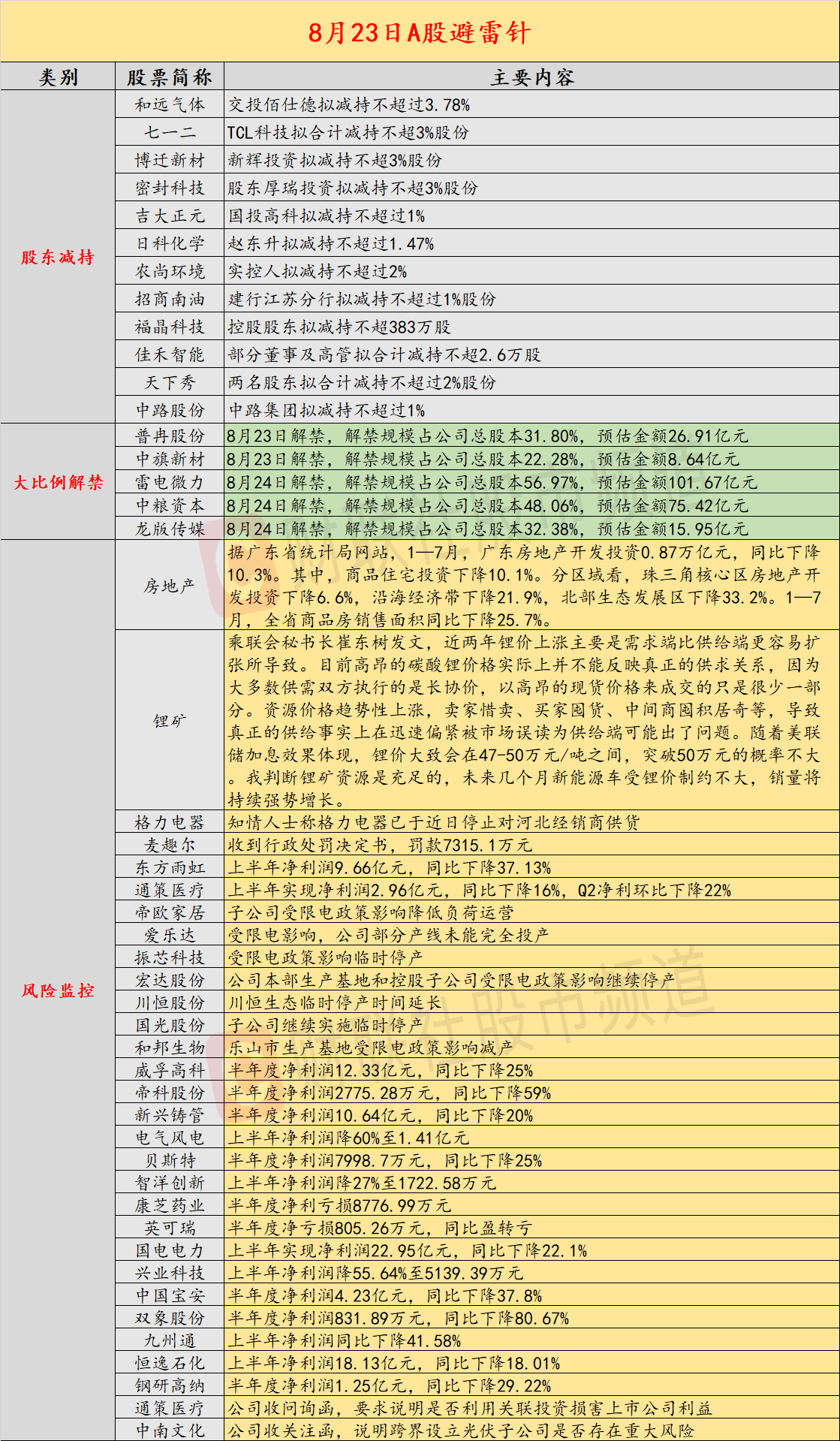Select stock name 九州通
The height and width of the screenshot is (1441, 840).
170,1341
